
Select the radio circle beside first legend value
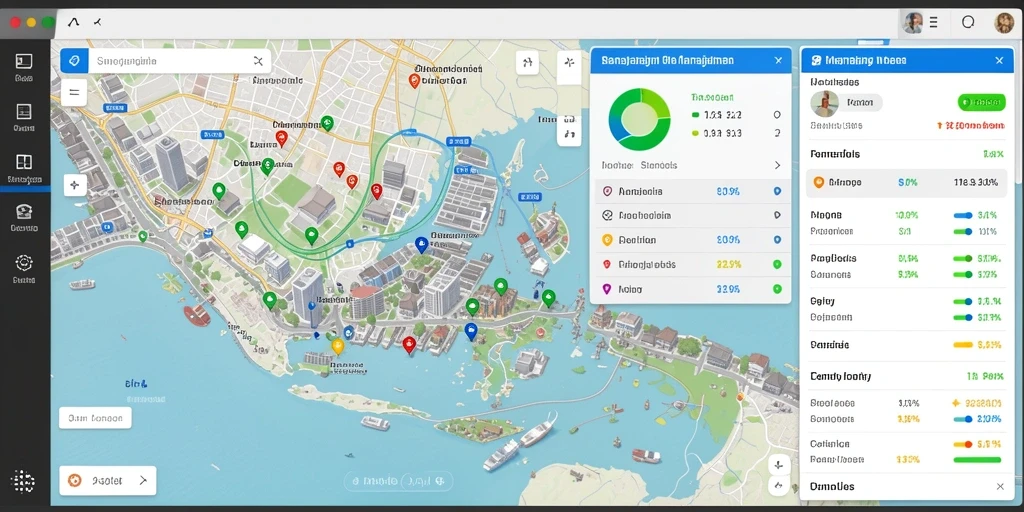pyautogui.click(x=776, y=115)
